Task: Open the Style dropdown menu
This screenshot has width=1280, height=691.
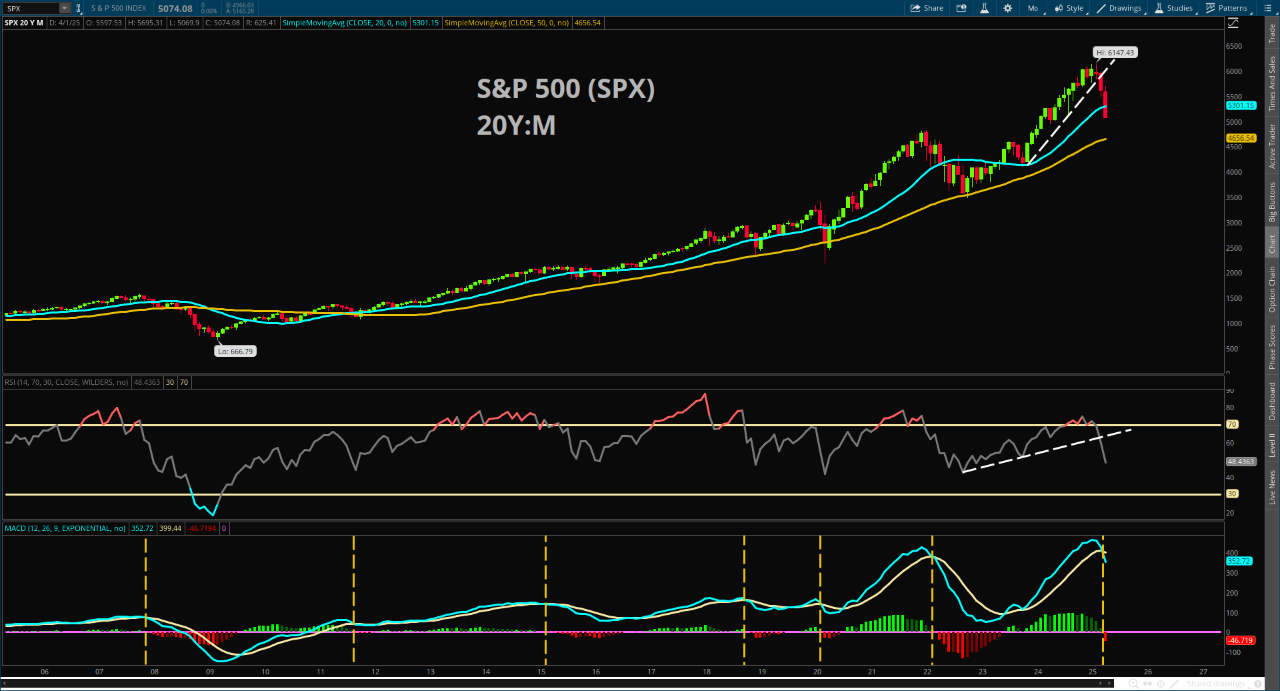Action: point(1069,8)
